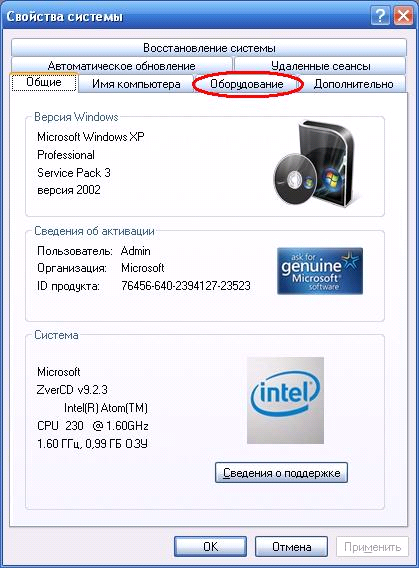Select the Удаленные сеансы tab
Image resolution: width=420 pixels, height=568 pixels.
320,66
